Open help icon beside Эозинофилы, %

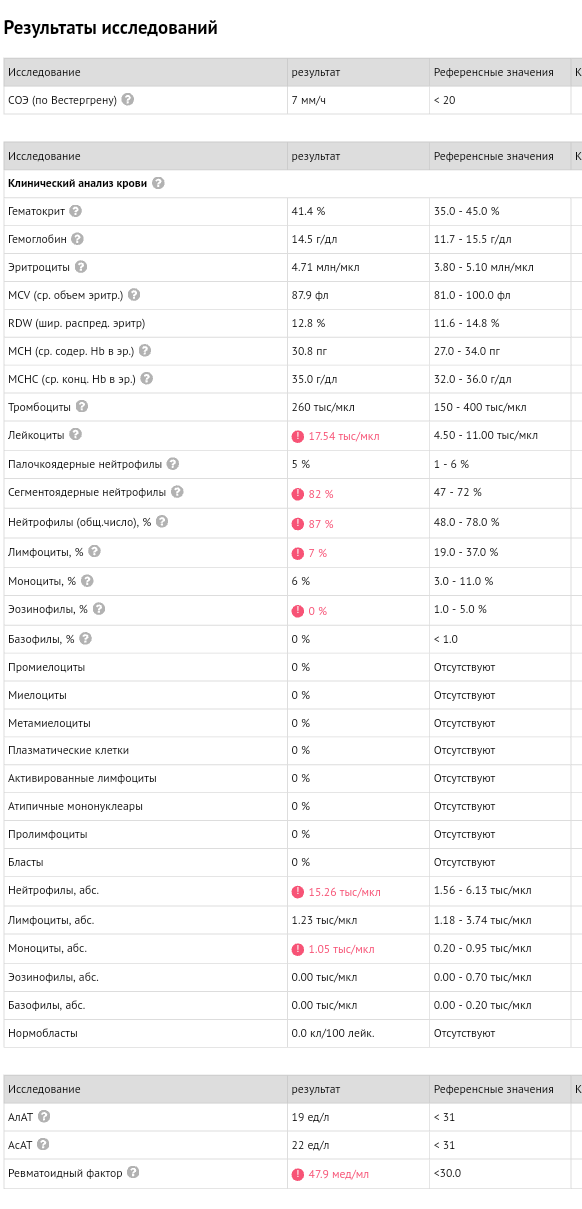(x=99, y=608)
